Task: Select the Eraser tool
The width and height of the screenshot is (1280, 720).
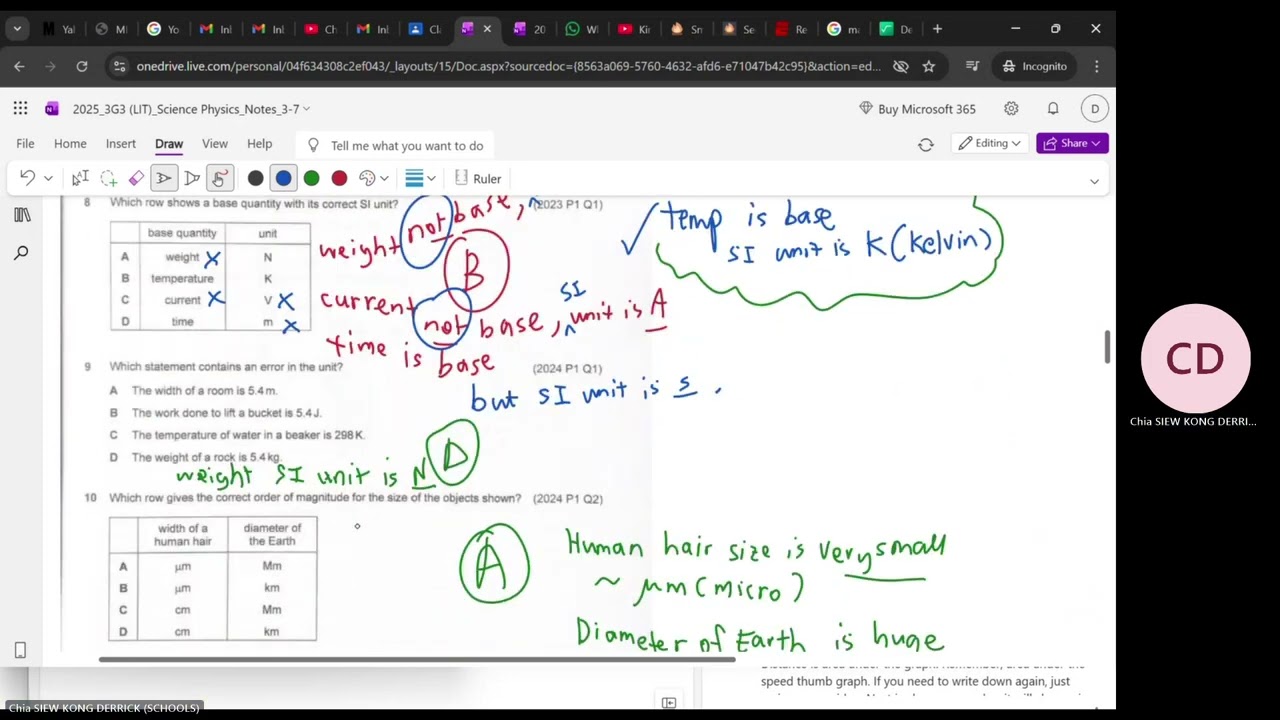Action: 136,178
